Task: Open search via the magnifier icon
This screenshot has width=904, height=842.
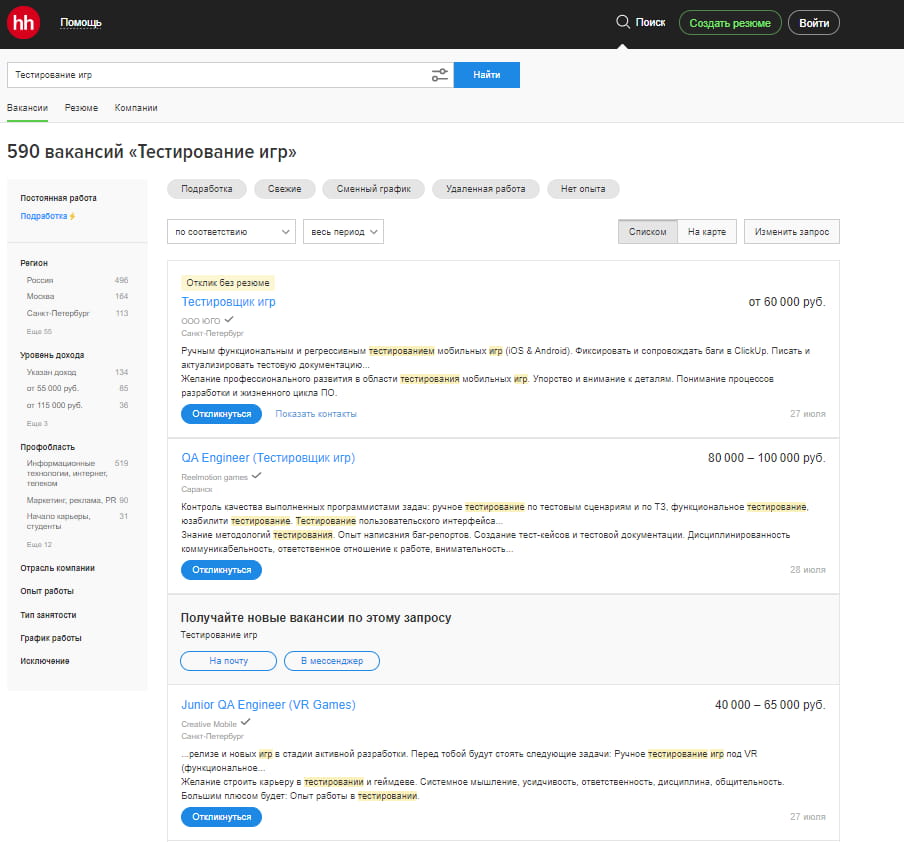Action: pyautogui.click(x=623, y=20)
